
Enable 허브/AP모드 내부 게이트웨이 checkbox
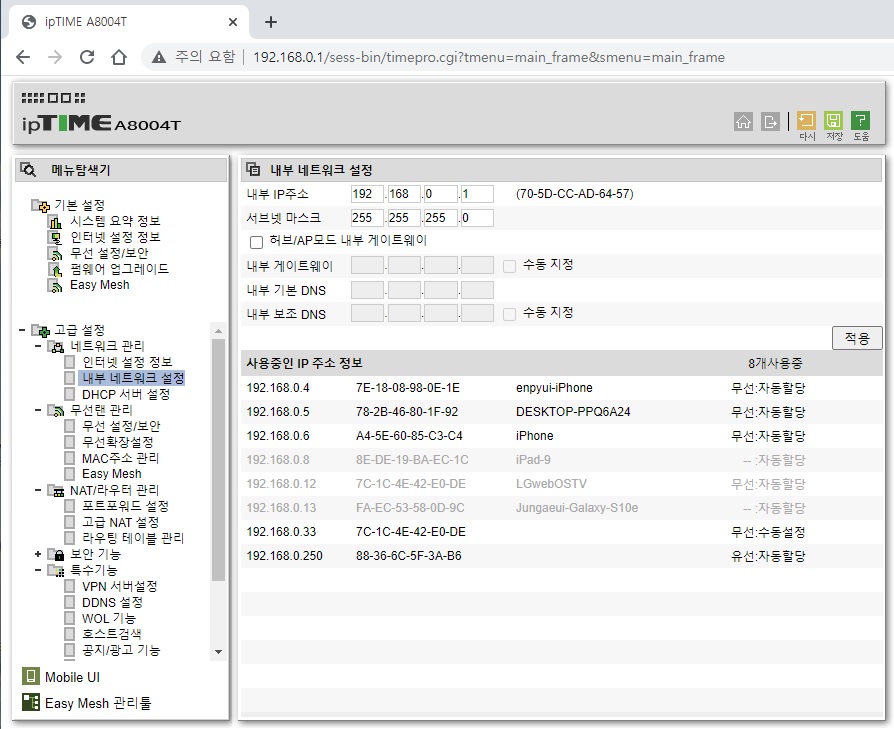257,242
